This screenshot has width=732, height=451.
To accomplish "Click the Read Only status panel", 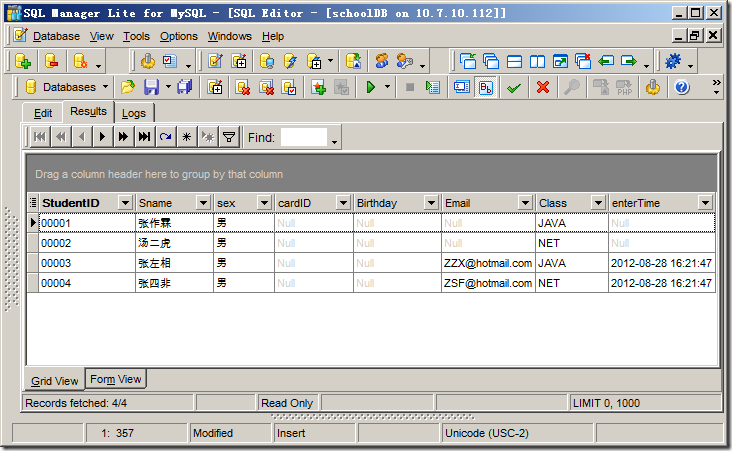I will 287,403.
